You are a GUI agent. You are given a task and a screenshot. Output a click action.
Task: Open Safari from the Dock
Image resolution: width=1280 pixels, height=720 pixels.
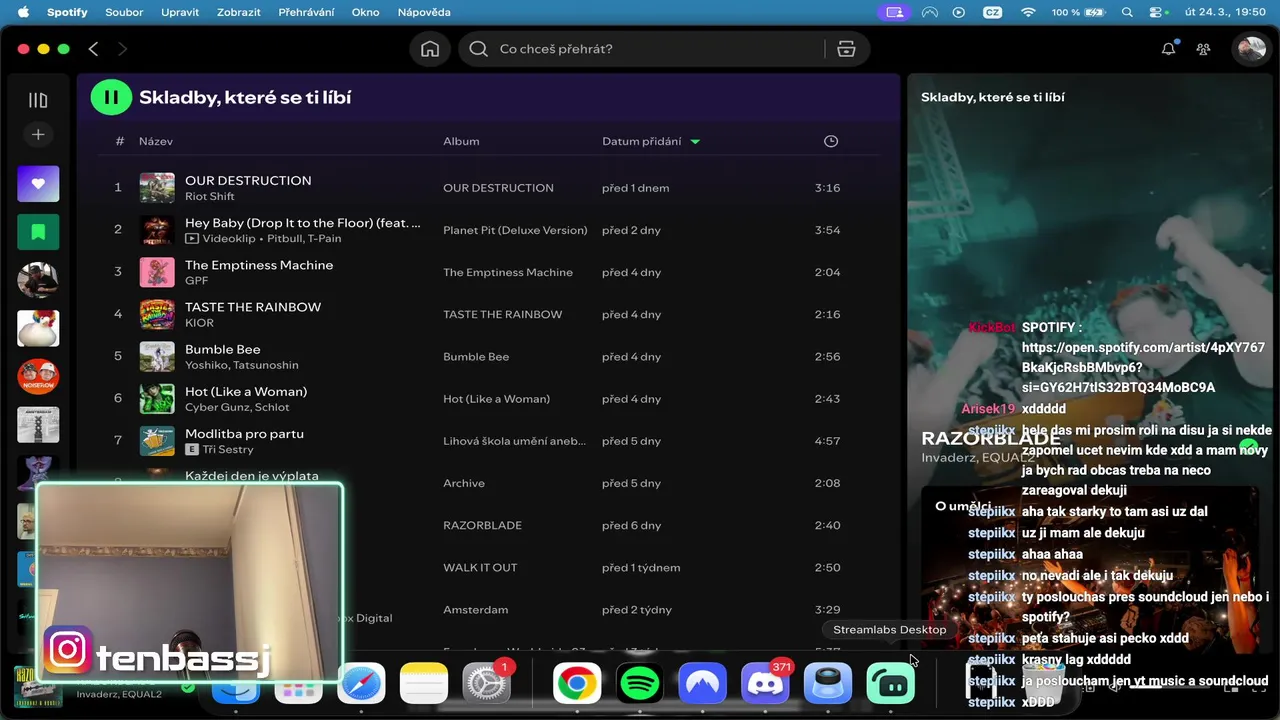click(361, 684)
